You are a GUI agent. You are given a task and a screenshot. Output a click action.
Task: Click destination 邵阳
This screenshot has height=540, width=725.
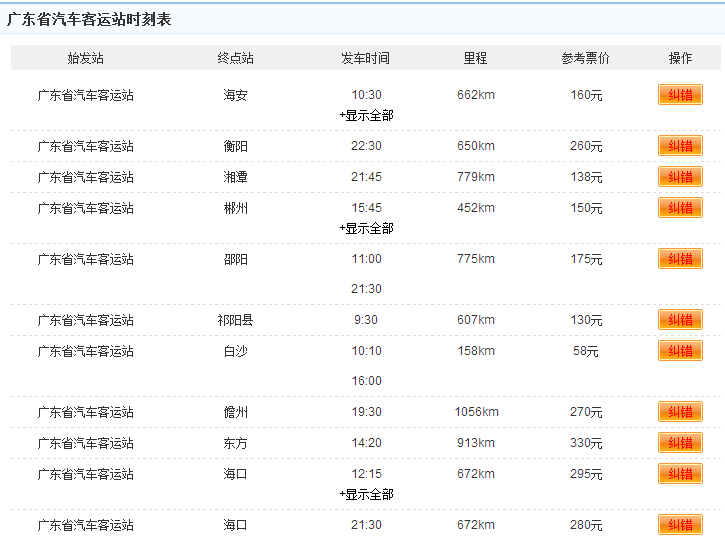pyautogui.click(x=235, y=259)
